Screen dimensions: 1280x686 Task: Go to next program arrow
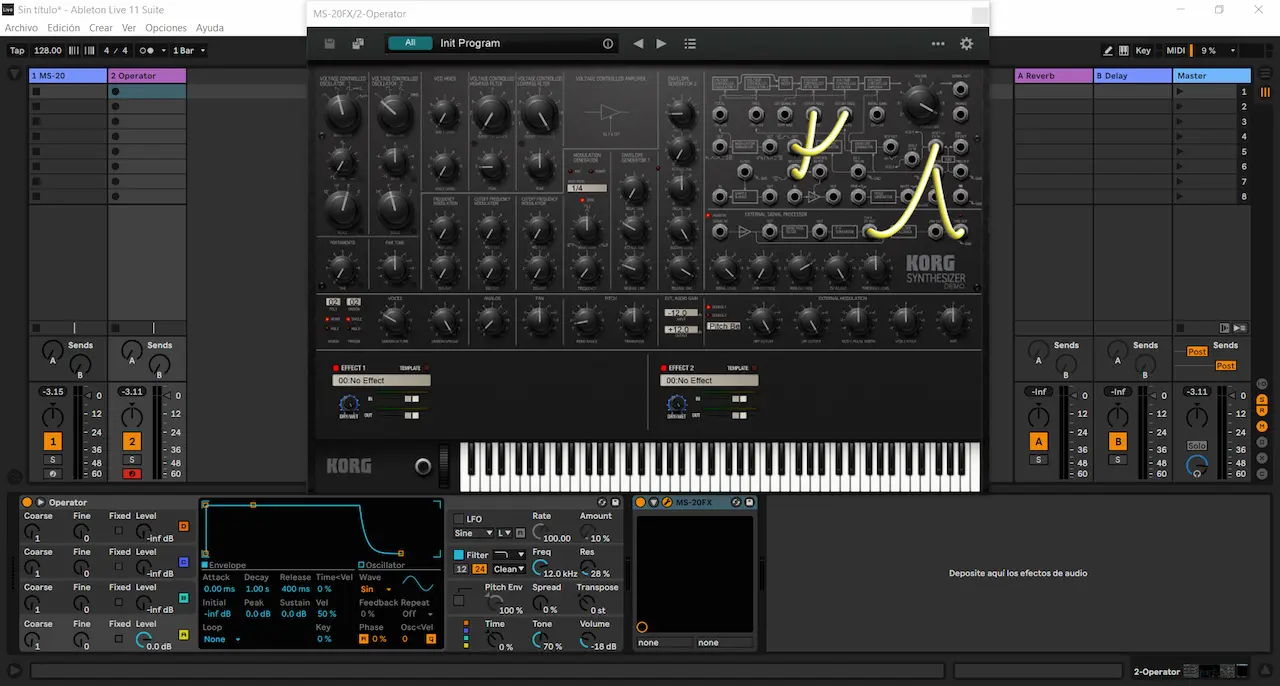661,44
